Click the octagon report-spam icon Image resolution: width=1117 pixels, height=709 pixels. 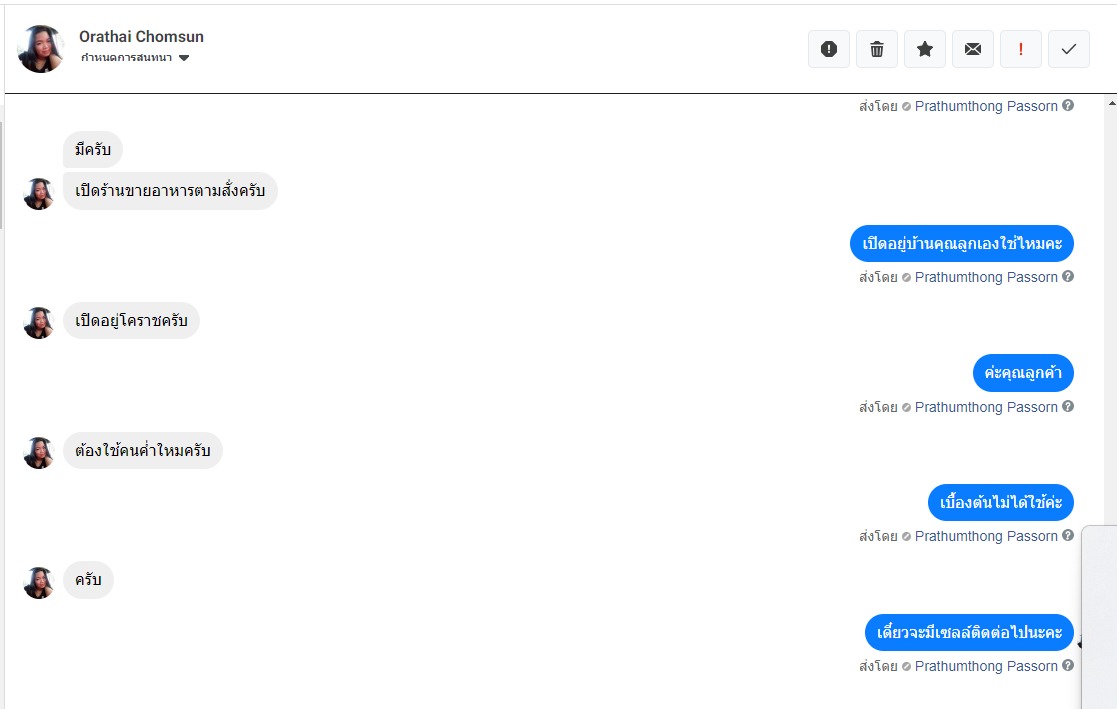(828, 49)
